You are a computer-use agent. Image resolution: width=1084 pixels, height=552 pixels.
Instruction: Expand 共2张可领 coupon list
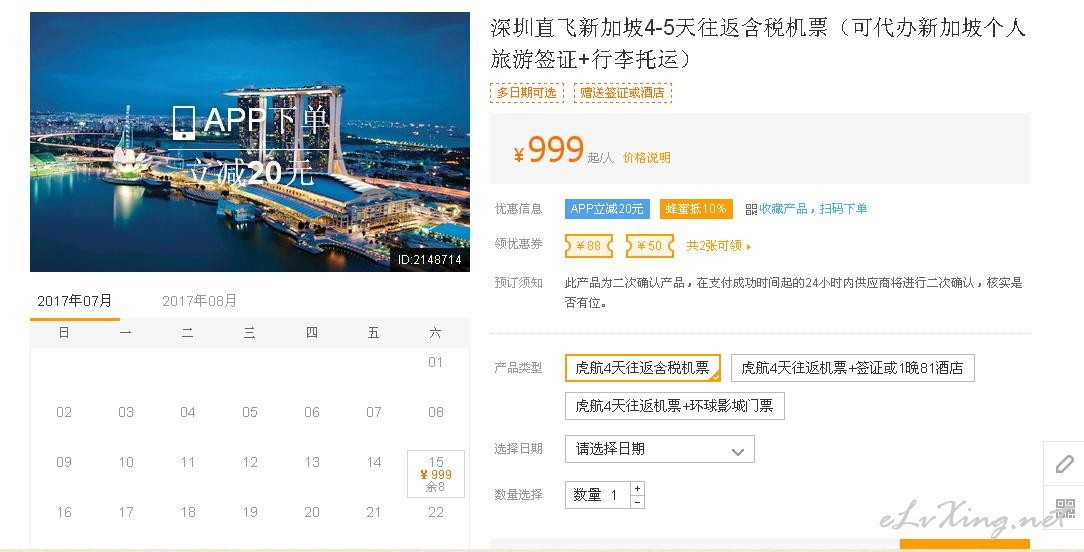(718, 246)
